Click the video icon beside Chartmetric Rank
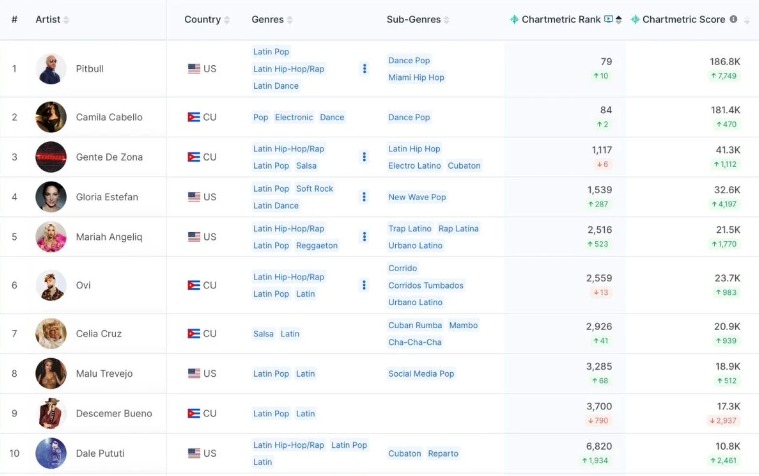 [608, 19]
